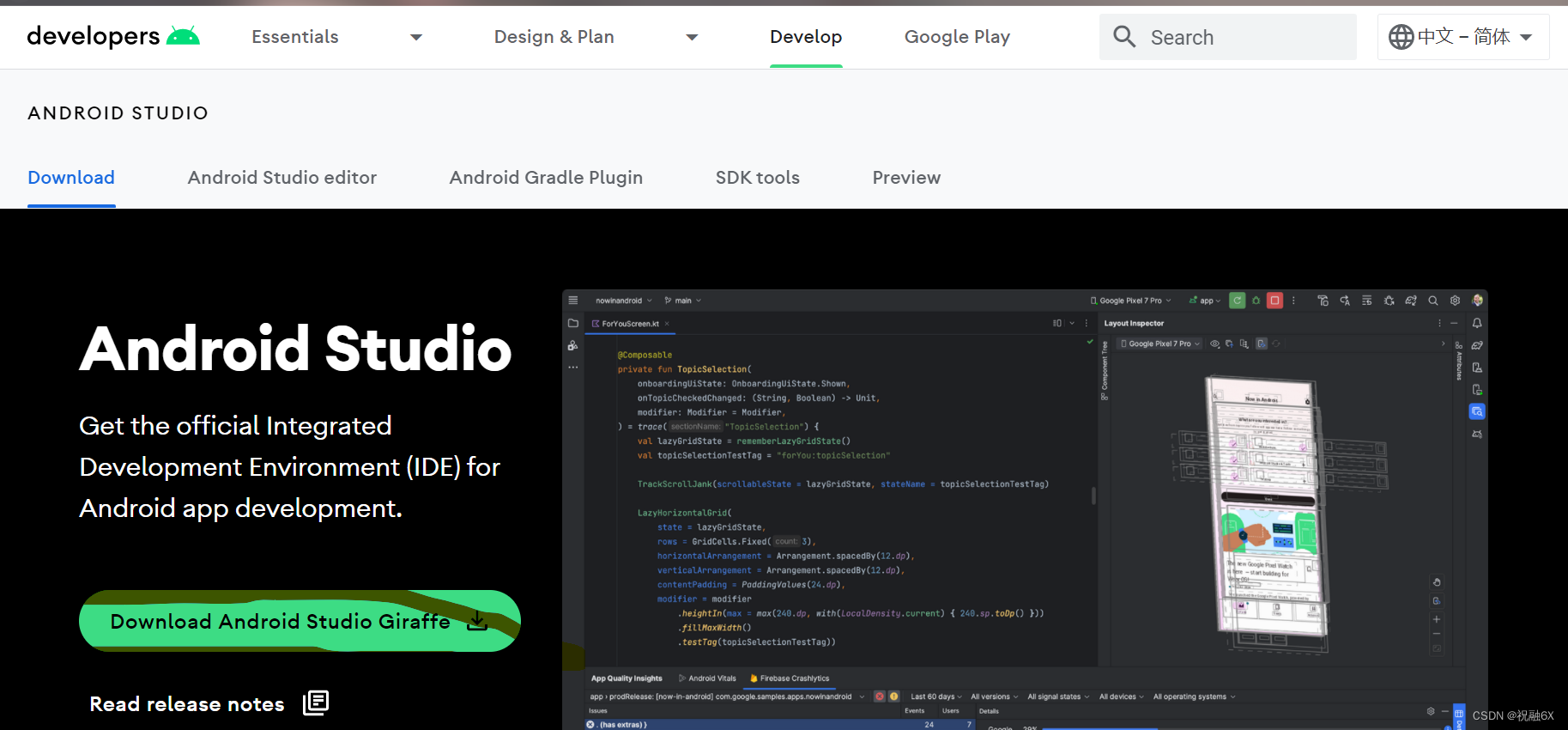Click the red error filter icon in Insights
This screenshot has height=730, width=1568.
click(880, 697)
